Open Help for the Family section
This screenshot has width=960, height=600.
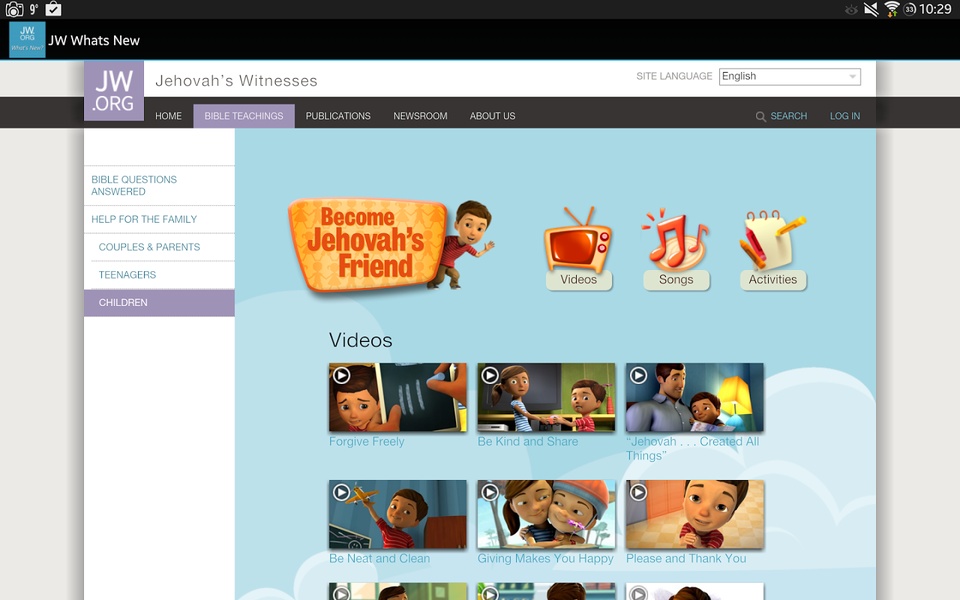[x=159, y=219]
